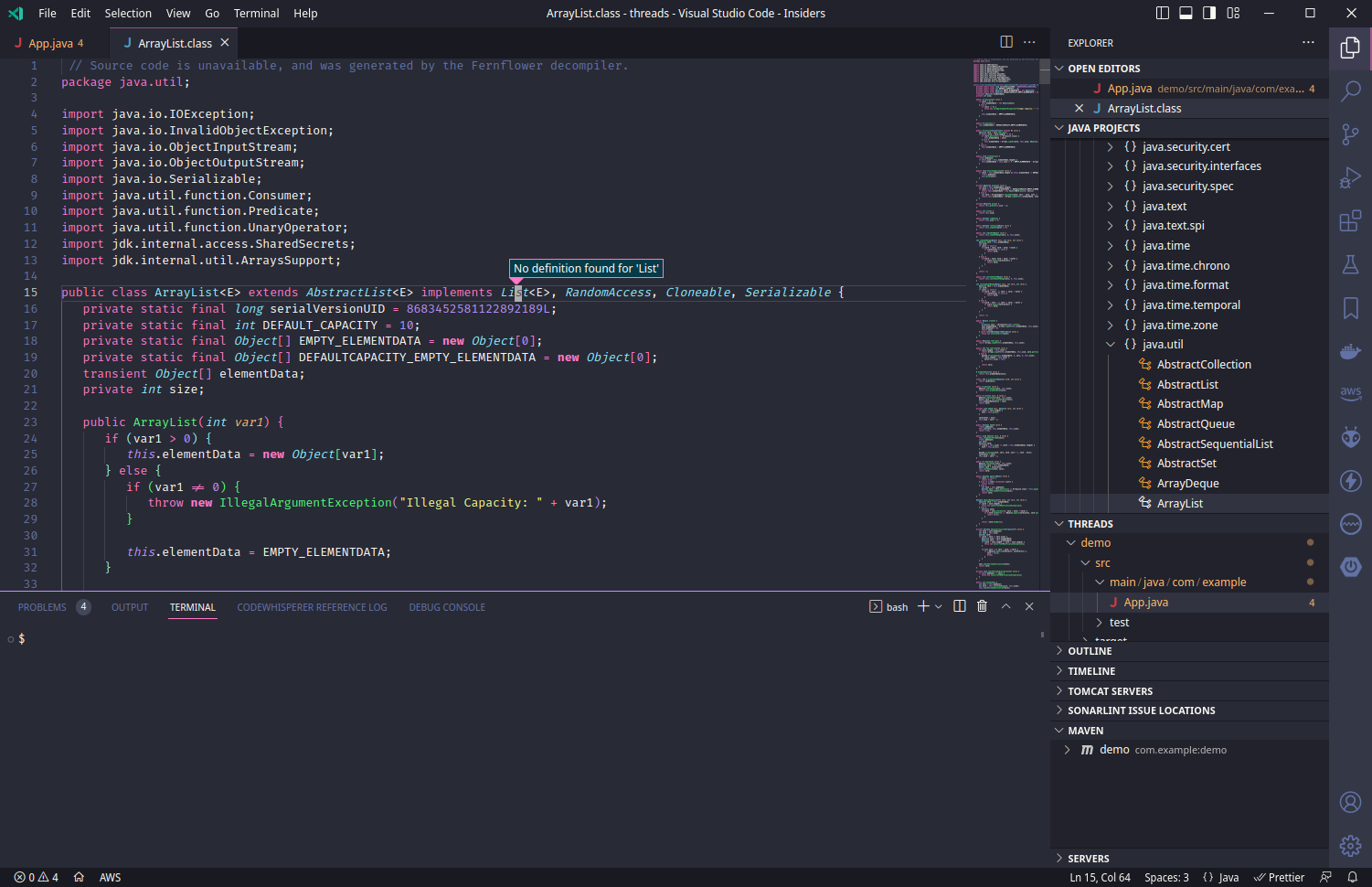
Task: Select AbstractCollection in Java Projects tree
Action: coord(1204,365)
